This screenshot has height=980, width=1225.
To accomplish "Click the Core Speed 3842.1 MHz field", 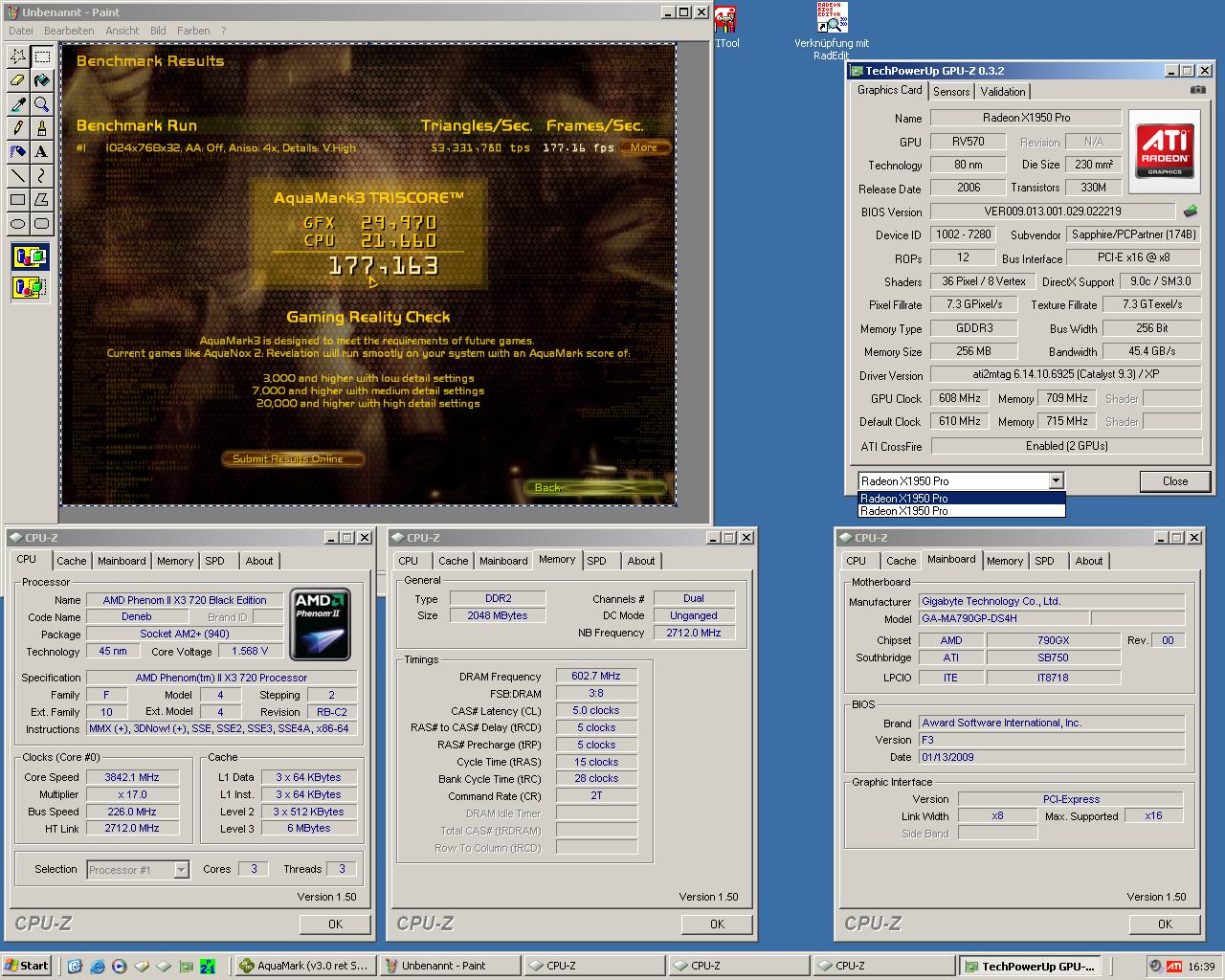I will [132, 777].
